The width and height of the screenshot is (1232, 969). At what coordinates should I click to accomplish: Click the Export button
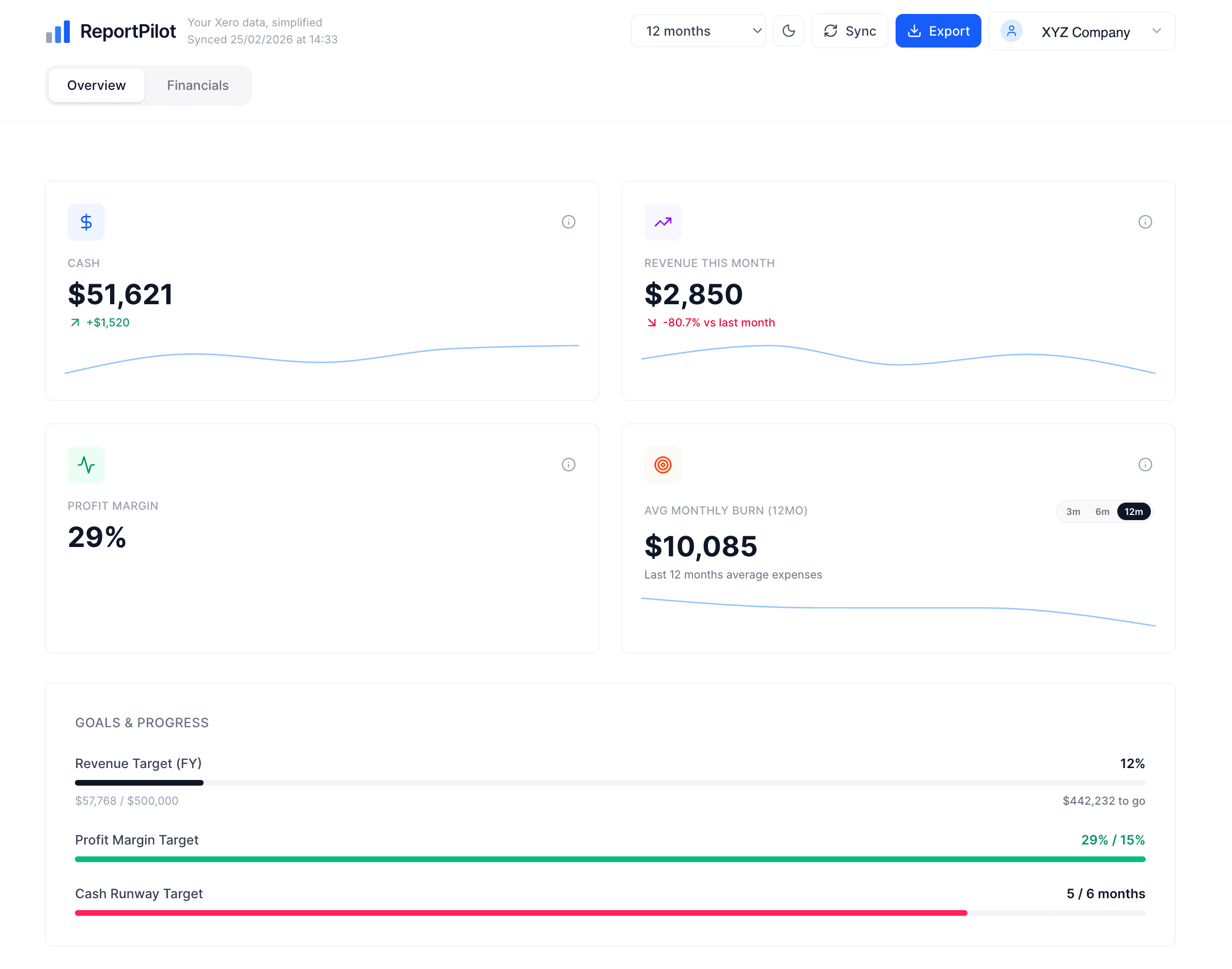click(x=938, y=30)
